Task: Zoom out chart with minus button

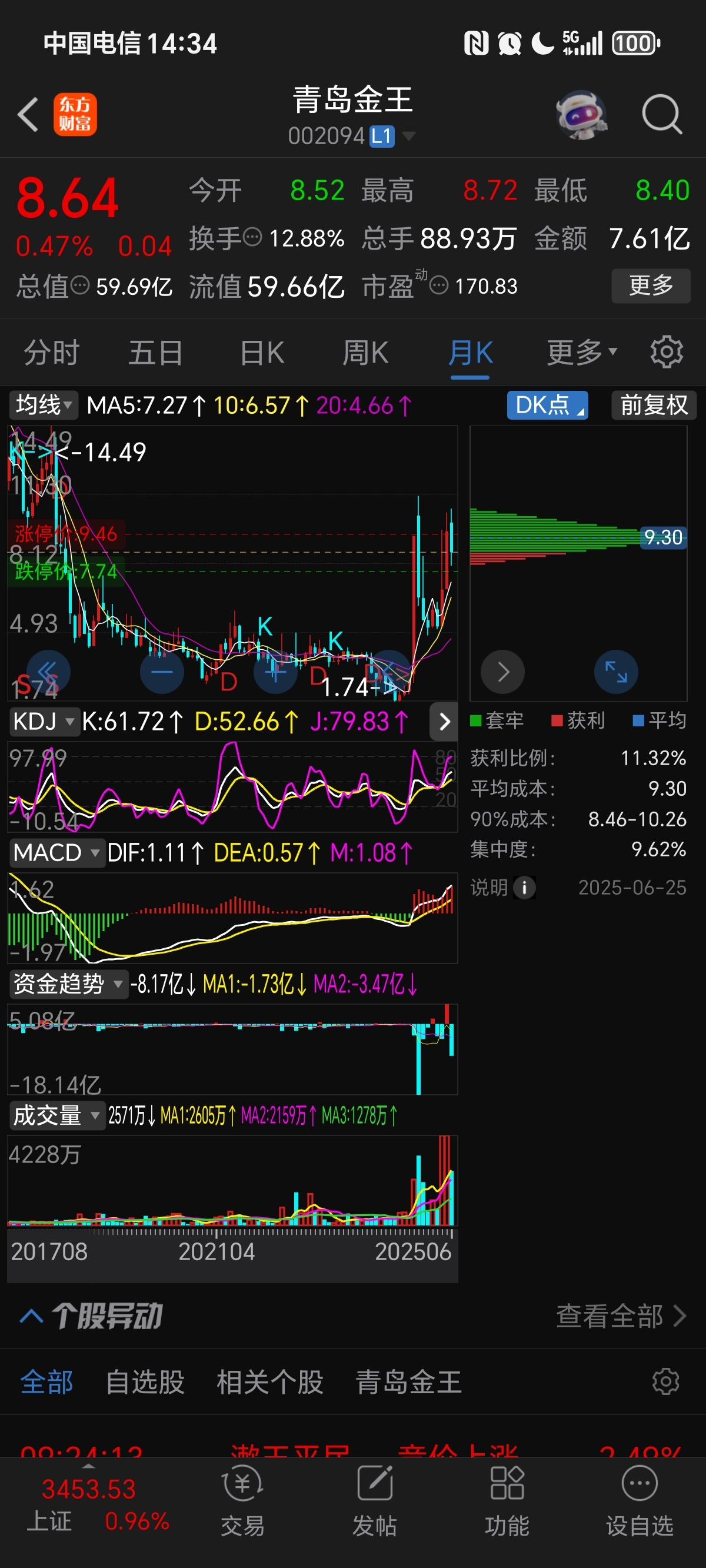Action: [x=162, y=672]
